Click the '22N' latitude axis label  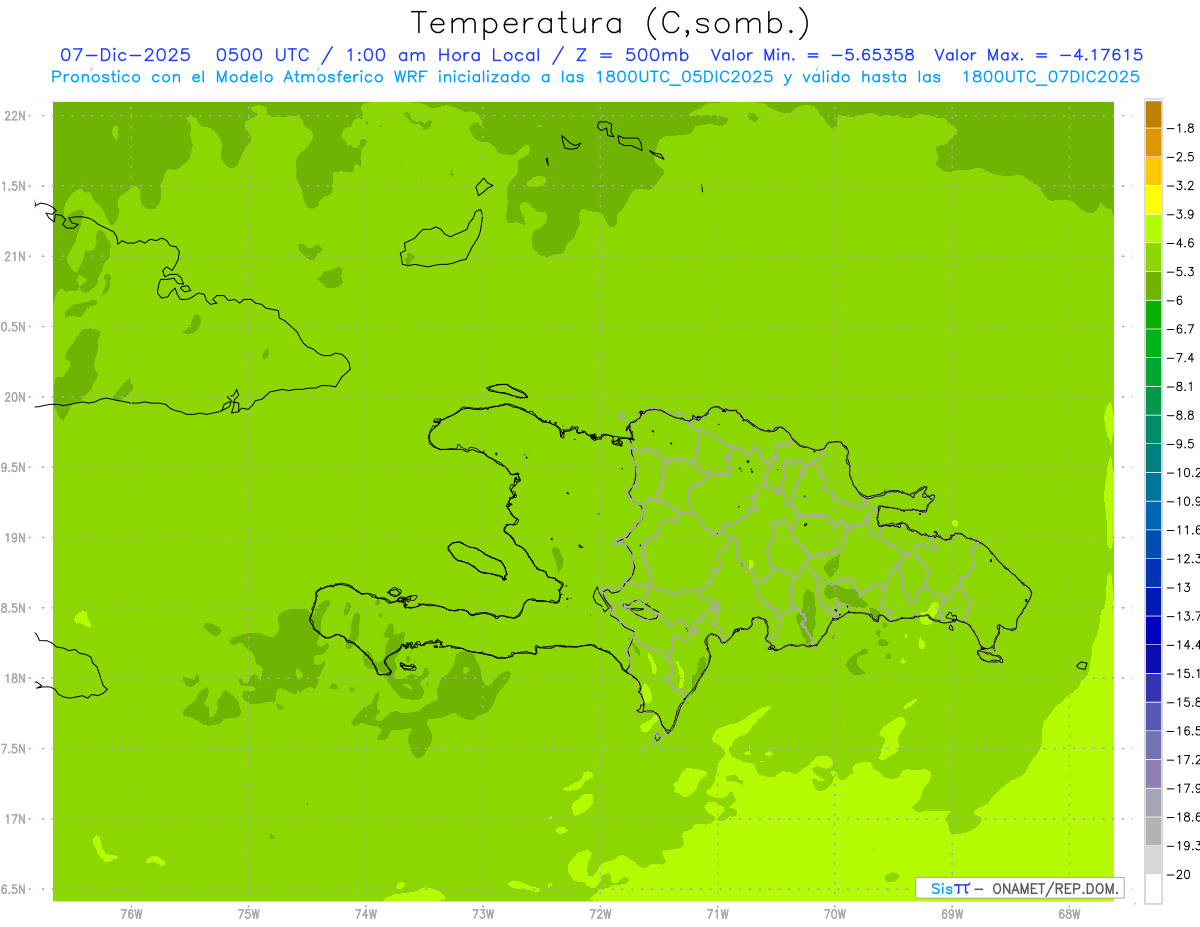(16, 116)
